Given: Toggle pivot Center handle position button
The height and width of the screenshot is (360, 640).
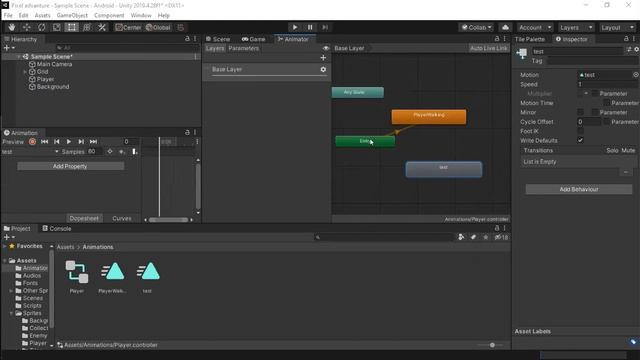Looking at the screenshot, I should coord(128,27).
